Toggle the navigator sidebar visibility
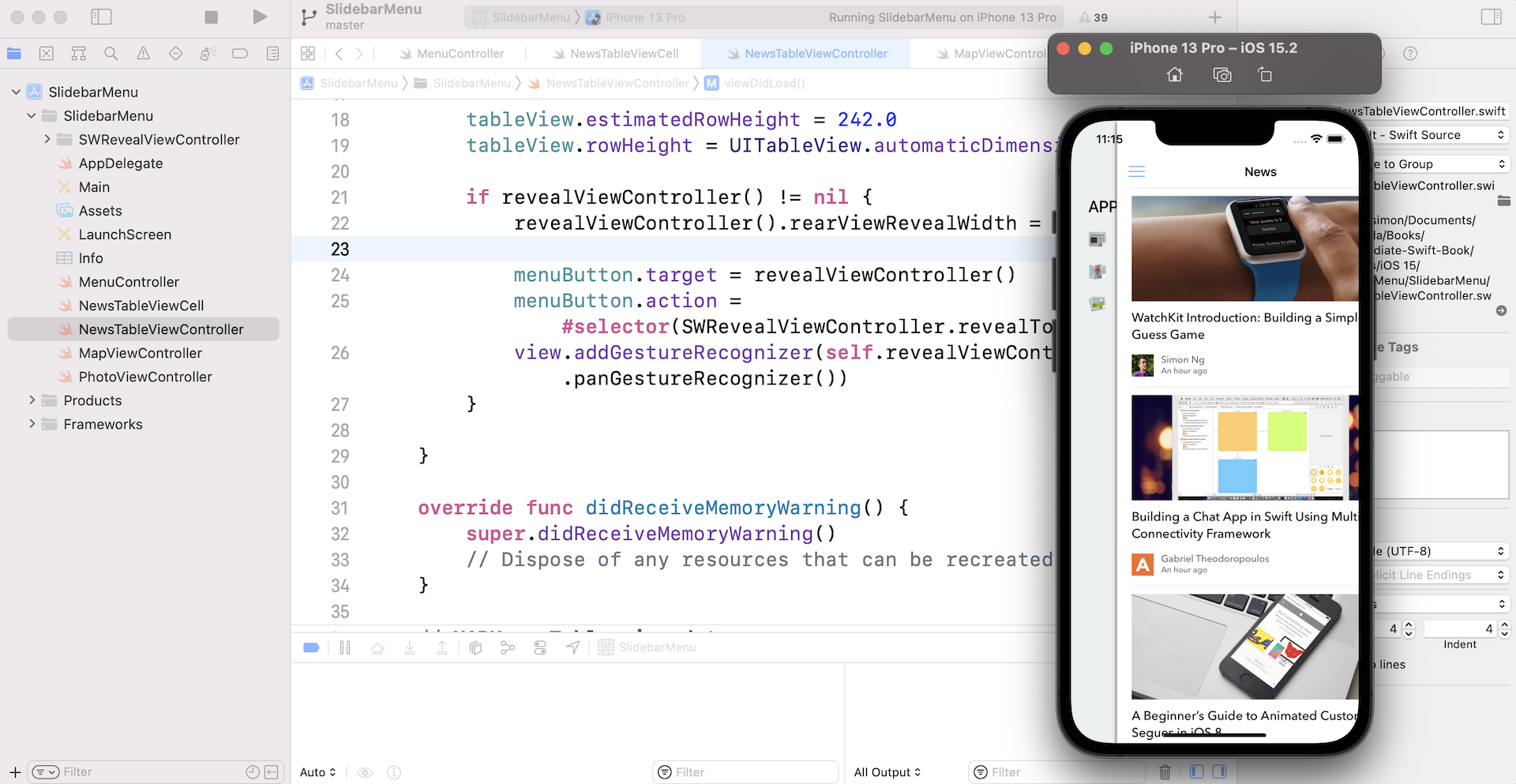Image resolution: width=1516 pixels, height=784 pixels. [x=102, y=17]
